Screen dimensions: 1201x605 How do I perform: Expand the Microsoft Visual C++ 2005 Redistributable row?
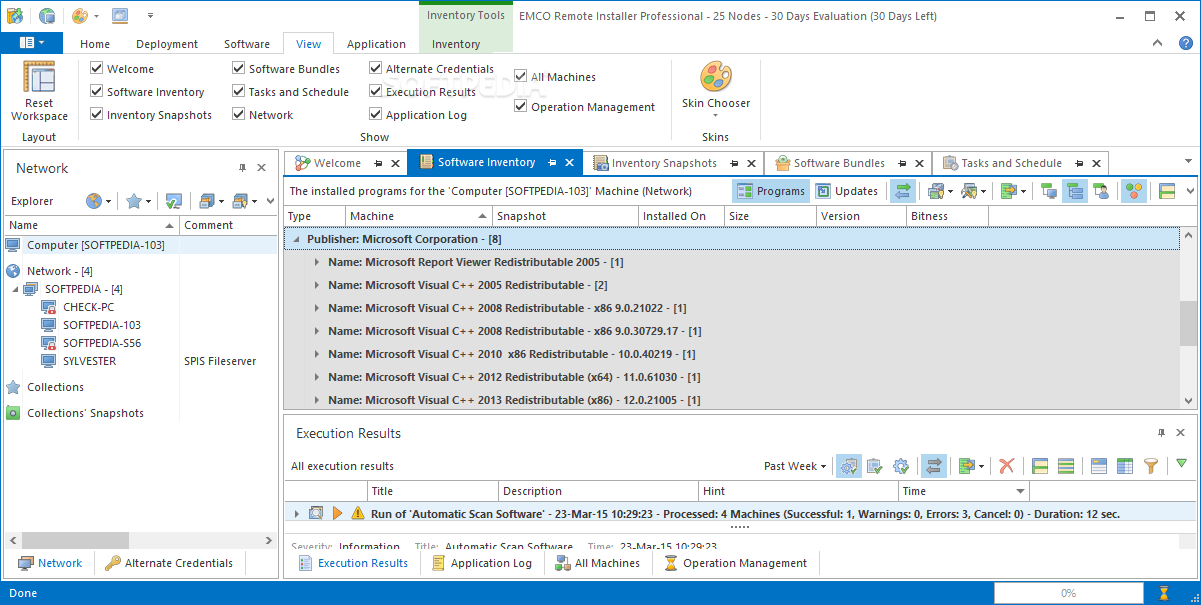point(317,285)
